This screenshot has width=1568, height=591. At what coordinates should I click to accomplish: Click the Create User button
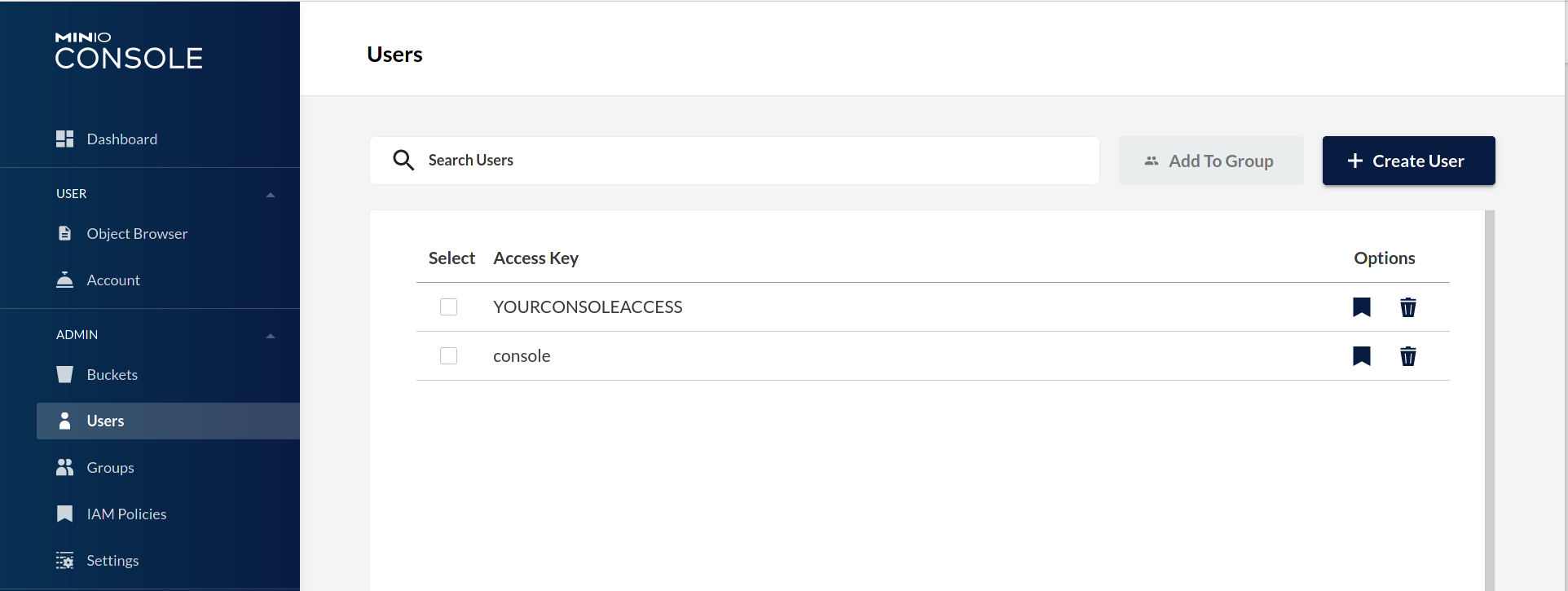pyautogui.click(x=1408, y=161)
